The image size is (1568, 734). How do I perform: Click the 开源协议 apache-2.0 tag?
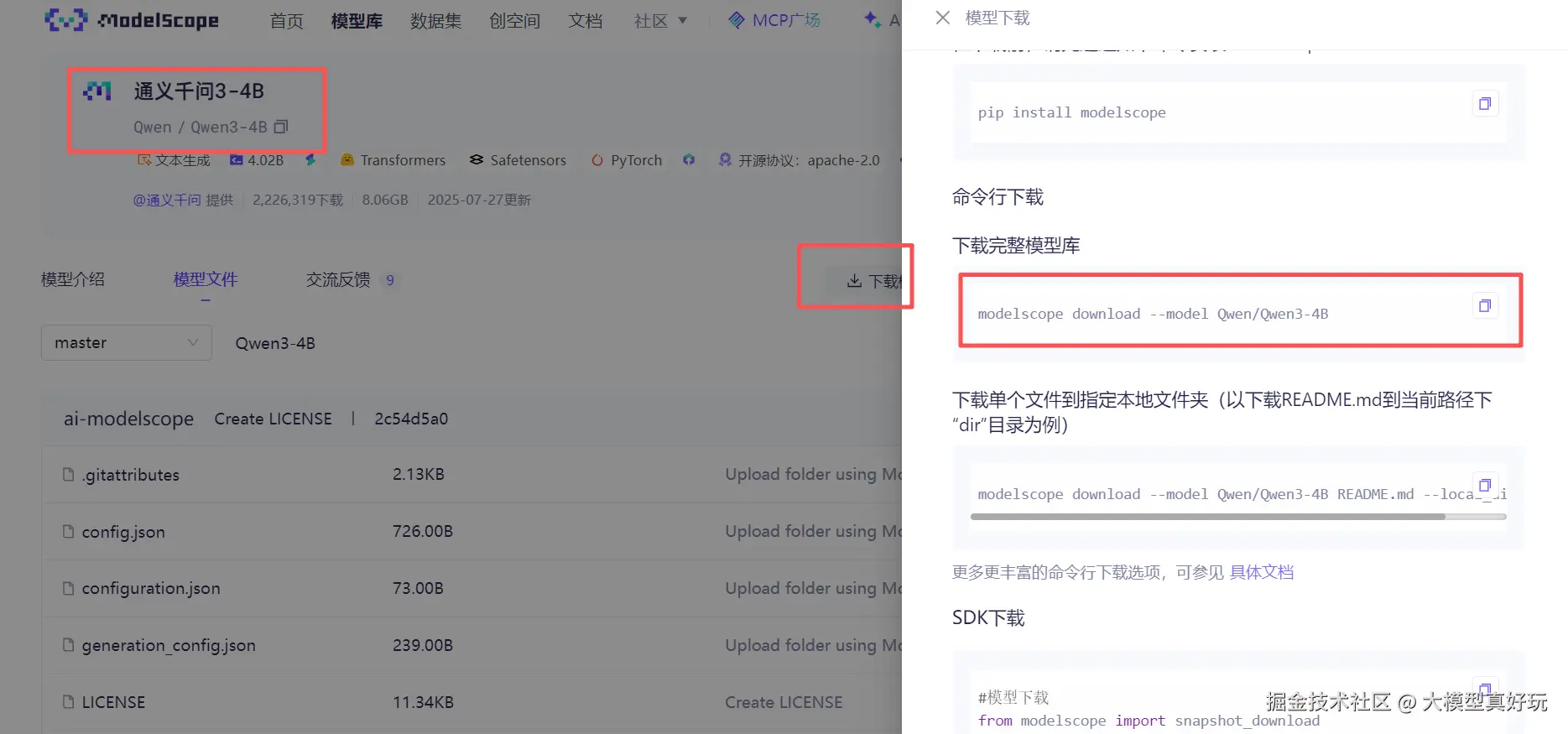point(799,160)
